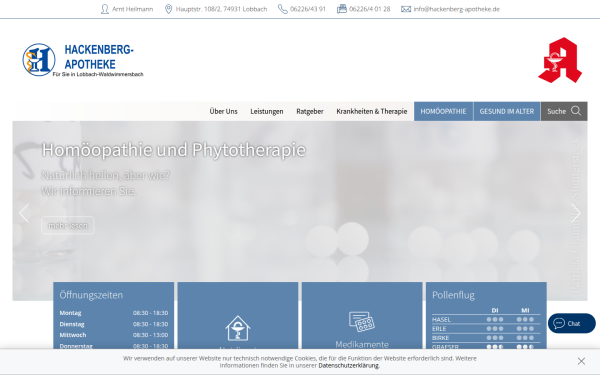Click the Mittwoch 08:30 - 13:00 row
The width and height of the screenshot is (600, 375).
tap(114, 335)
